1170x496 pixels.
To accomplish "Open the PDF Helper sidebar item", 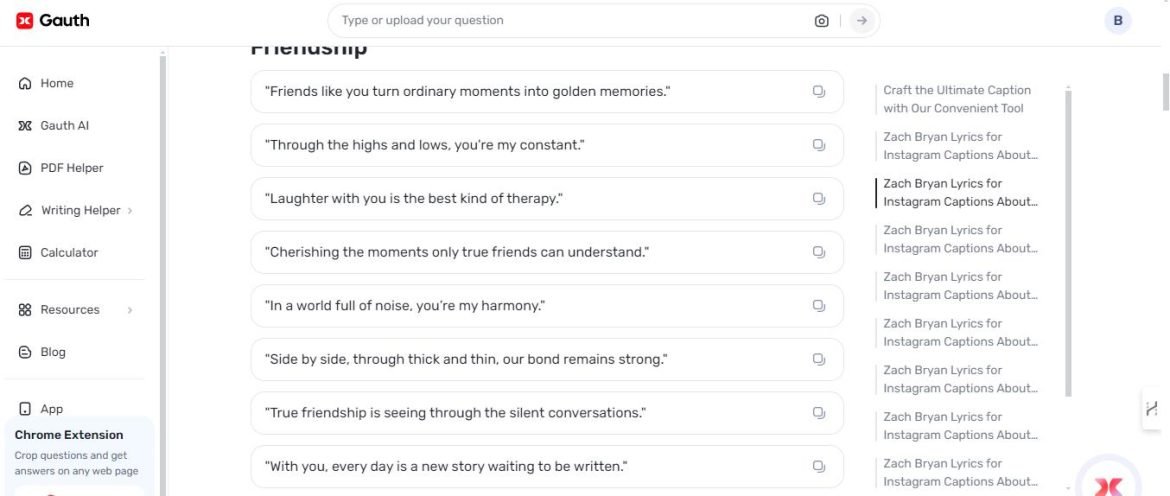I will (71, 168).
